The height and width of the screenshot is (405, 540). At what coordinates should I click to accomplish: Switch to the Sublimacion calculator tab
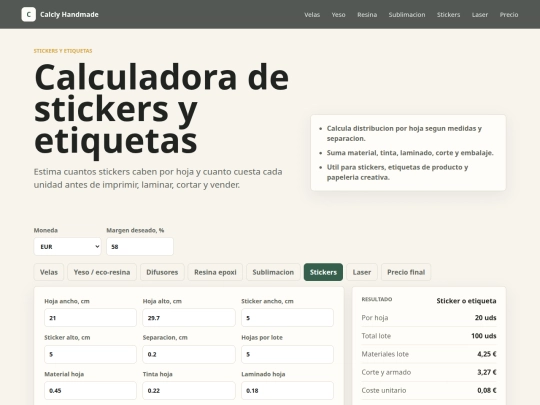273,272
